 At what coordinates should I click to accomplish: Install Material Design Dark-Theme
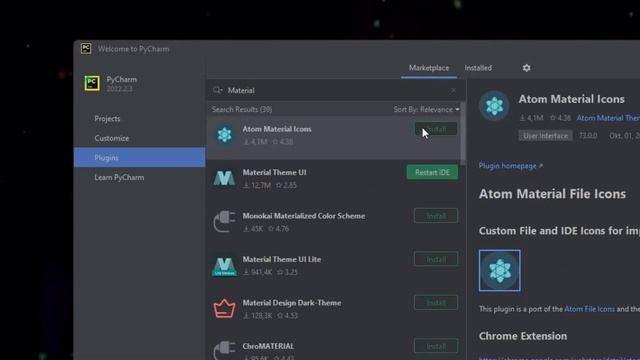(436, 303)
